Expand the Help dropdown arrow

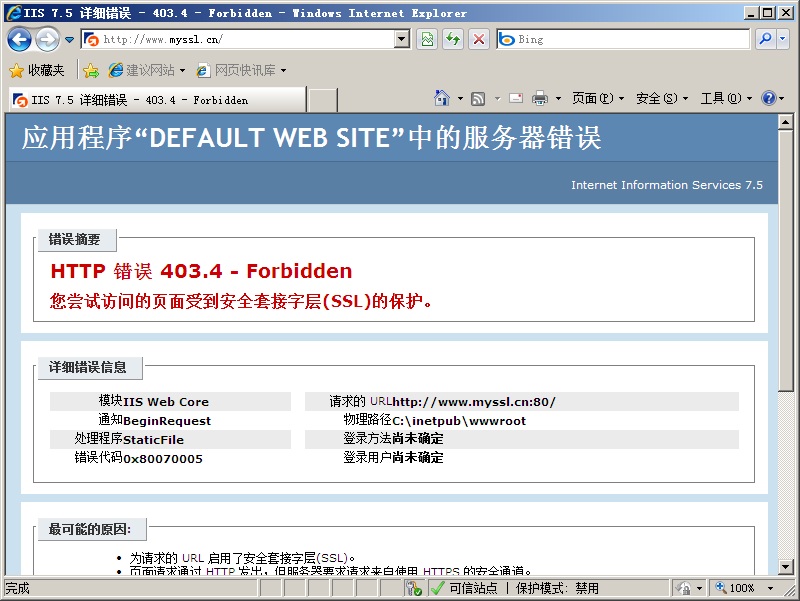(x=782, y=98)
